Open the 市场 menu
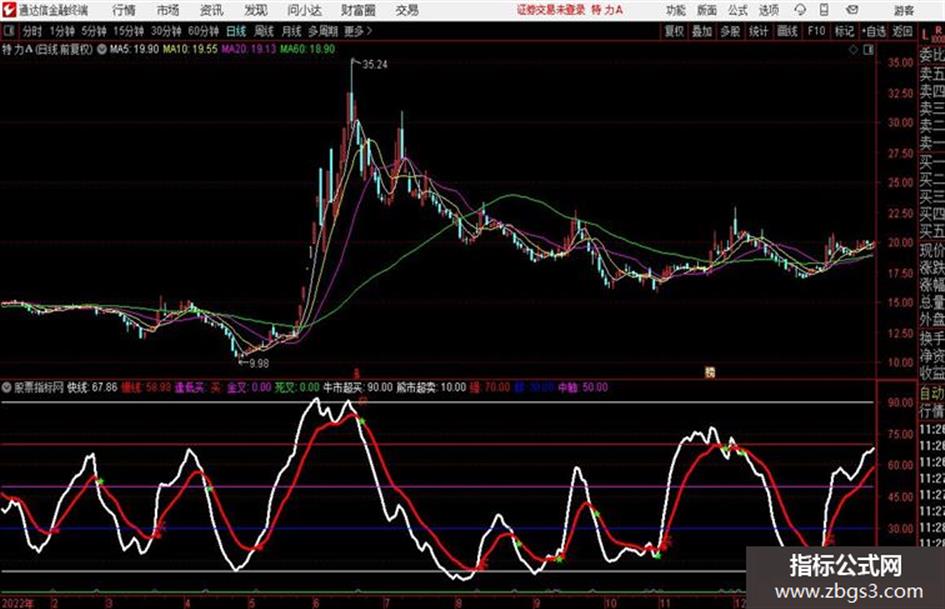Image resolution: width=945 pixels, height=609 pixels. [168, 10]
